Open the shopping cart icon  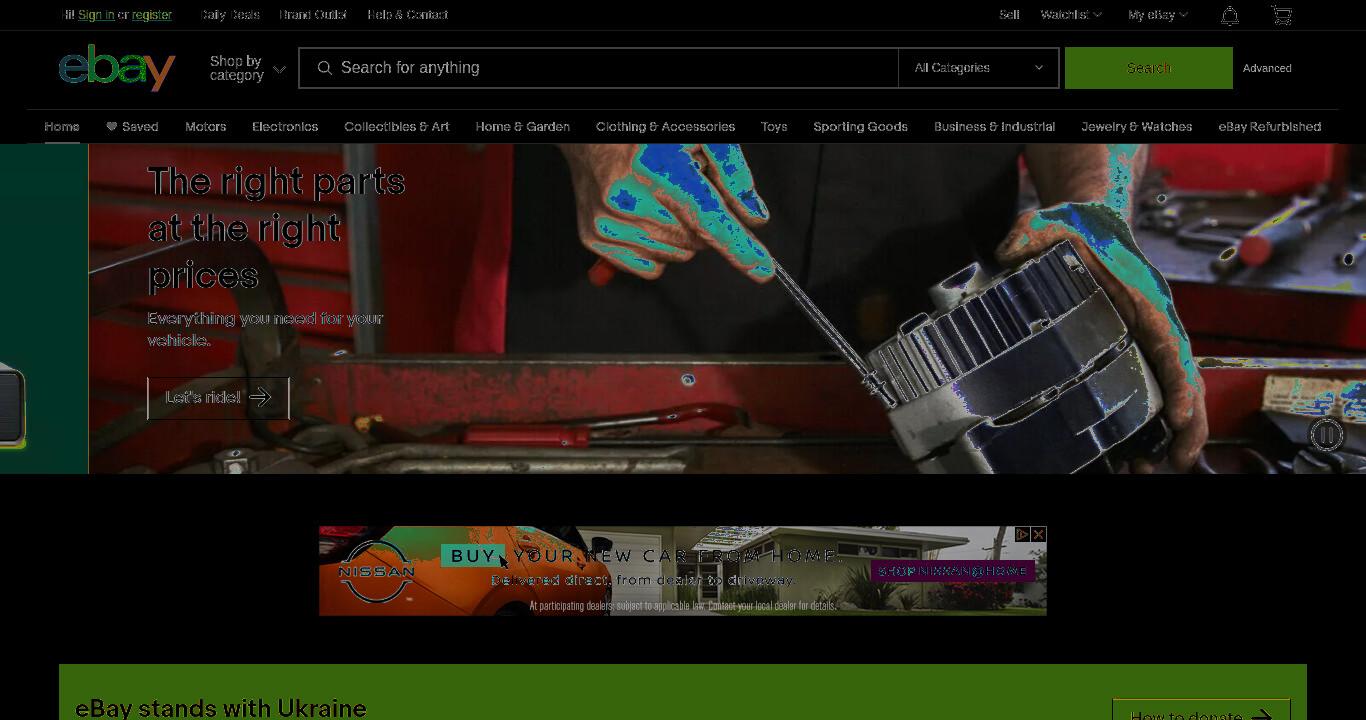pyautogui.click(x=1281, y=15)
